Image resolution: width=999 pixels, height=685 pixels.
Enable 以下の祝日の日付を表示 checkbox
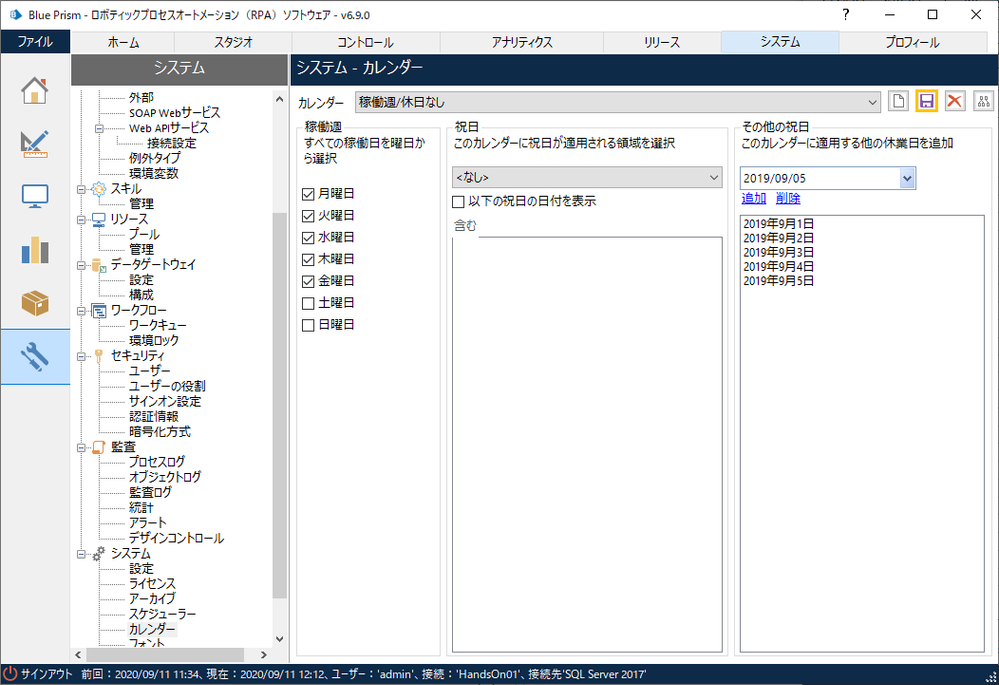click(x=458, y=202)
